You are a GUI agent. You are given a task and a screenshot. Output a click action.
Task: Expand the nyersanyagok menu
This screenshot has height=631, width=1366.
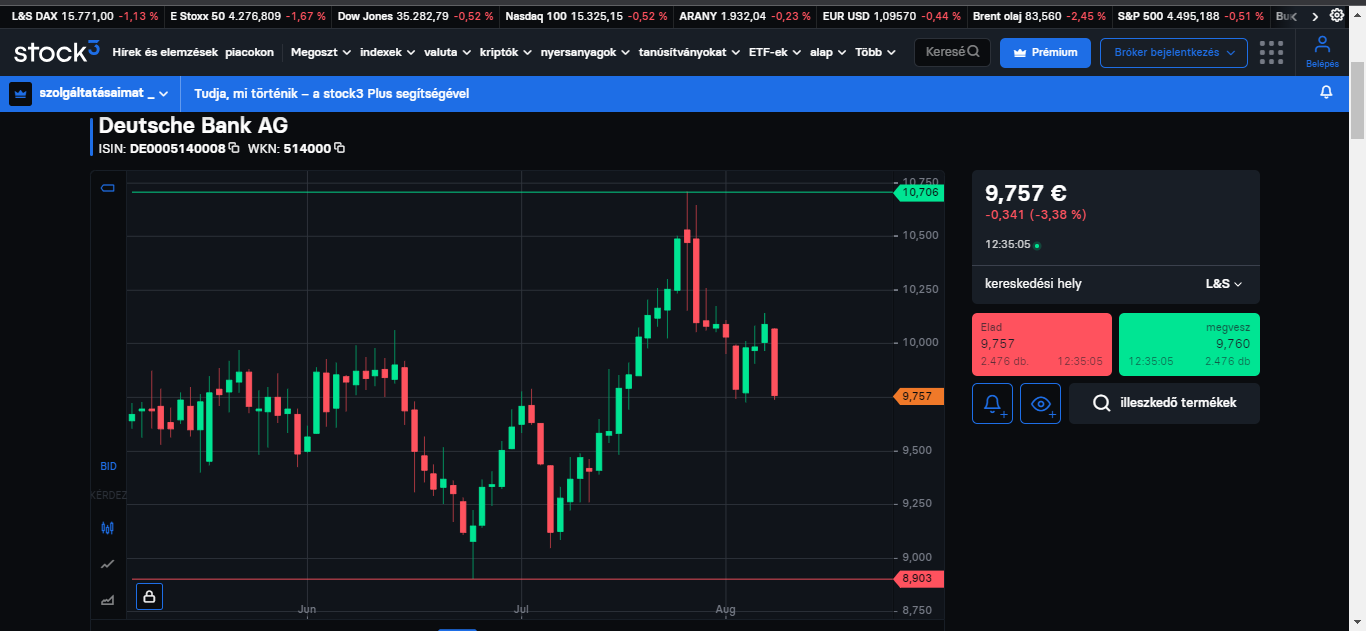click(x=585, y=52)
